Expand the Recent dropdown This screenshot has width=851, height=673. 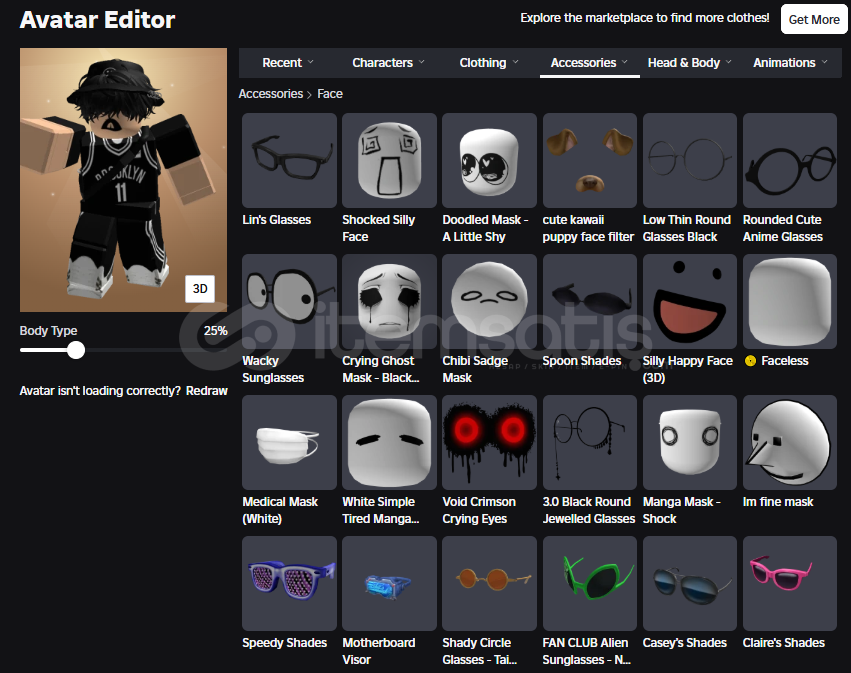click(x=288, y=63)
